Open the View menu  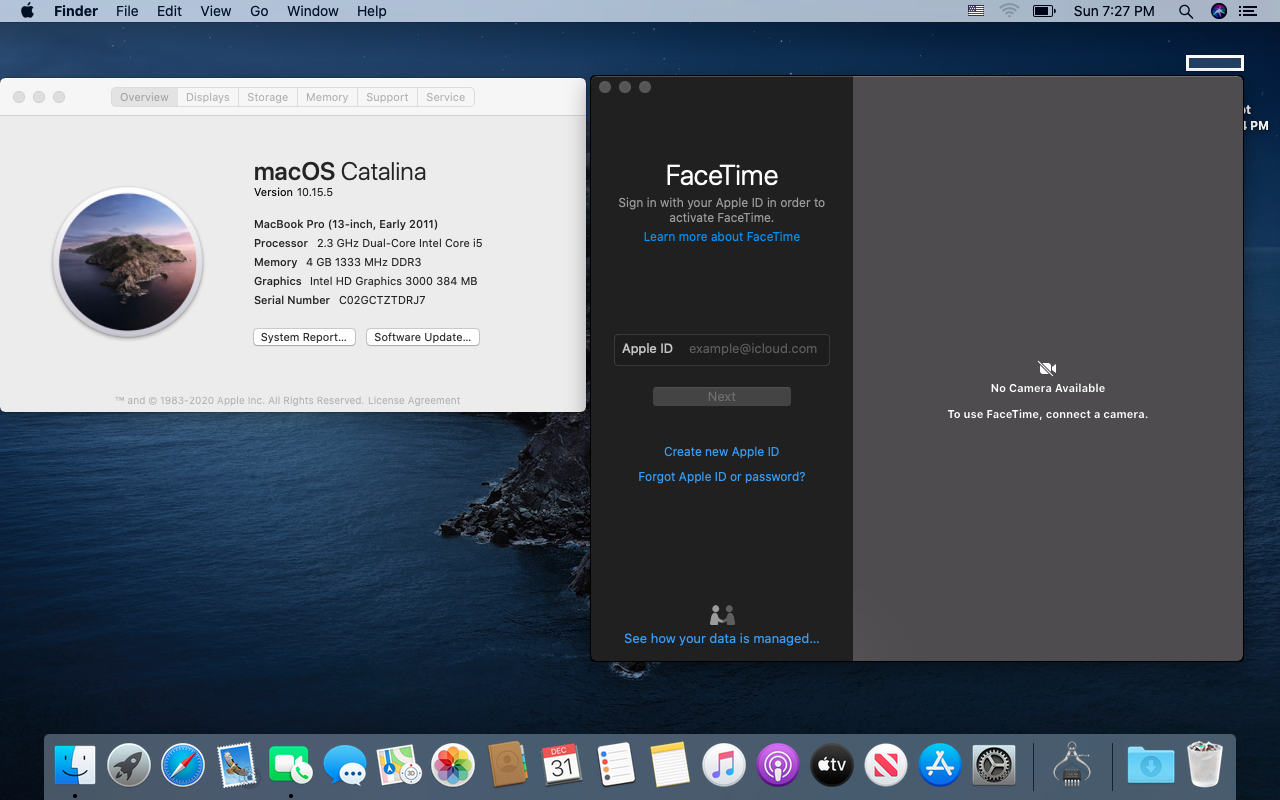215,11
